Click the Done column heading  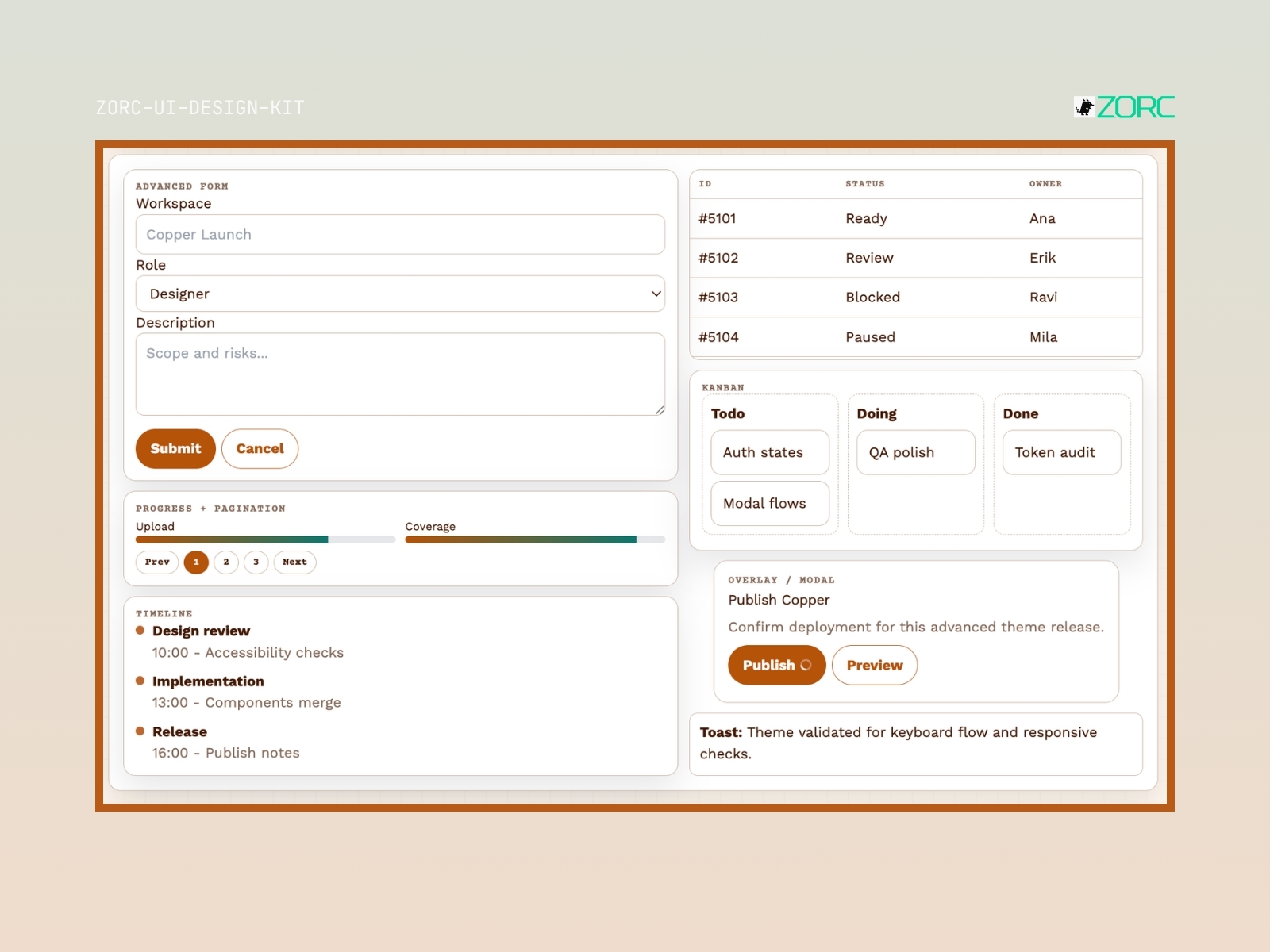(1020, 413)
